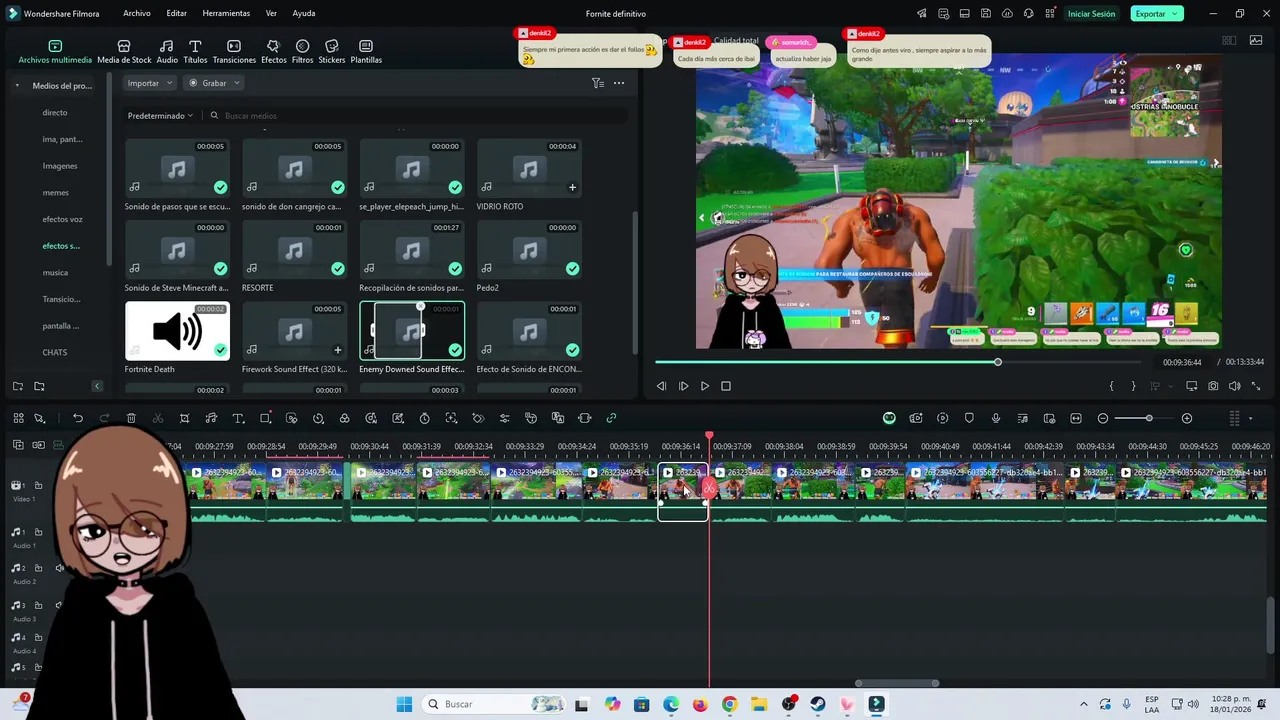
Task: Toggle the green auto-link icon
Action: click(611, 418)
